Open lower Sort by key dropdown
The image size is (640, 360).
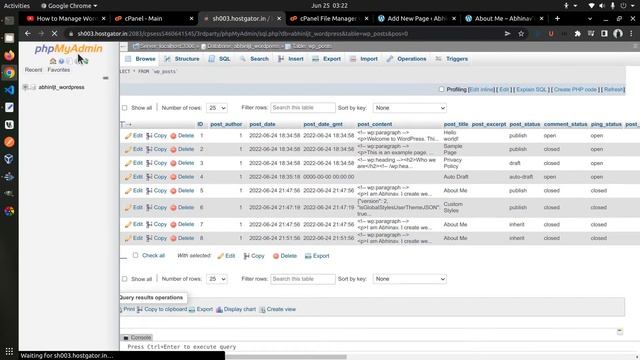(409, 279)
